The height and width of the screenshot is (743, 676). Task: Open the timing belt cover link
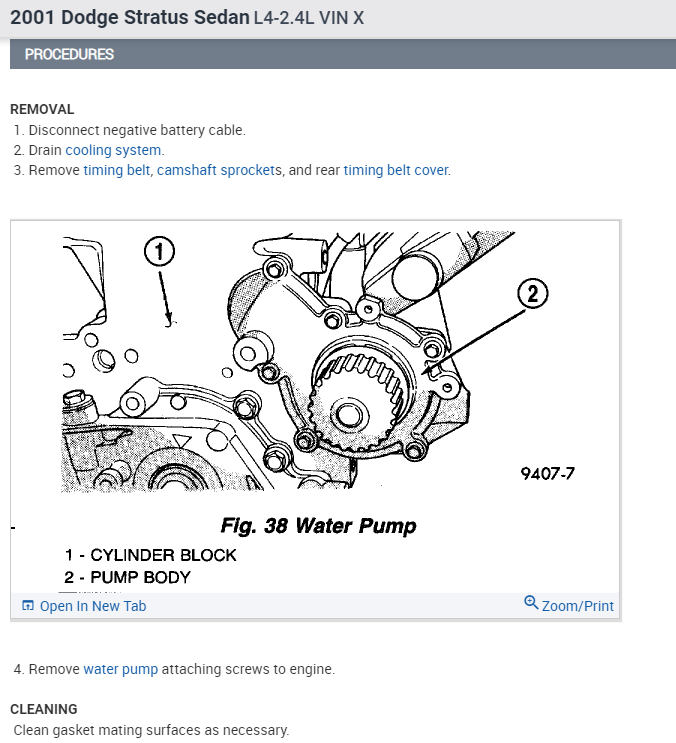(x=396, y=170)
